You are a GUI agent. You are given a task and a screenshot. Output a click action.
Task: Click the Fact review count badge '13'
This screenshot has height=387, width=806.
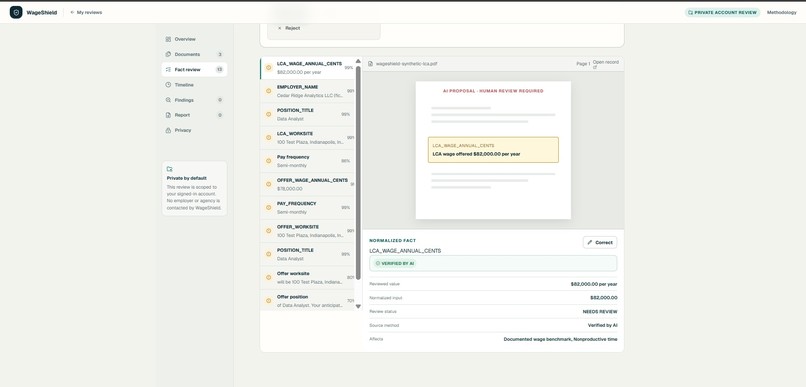pos(219,69)
